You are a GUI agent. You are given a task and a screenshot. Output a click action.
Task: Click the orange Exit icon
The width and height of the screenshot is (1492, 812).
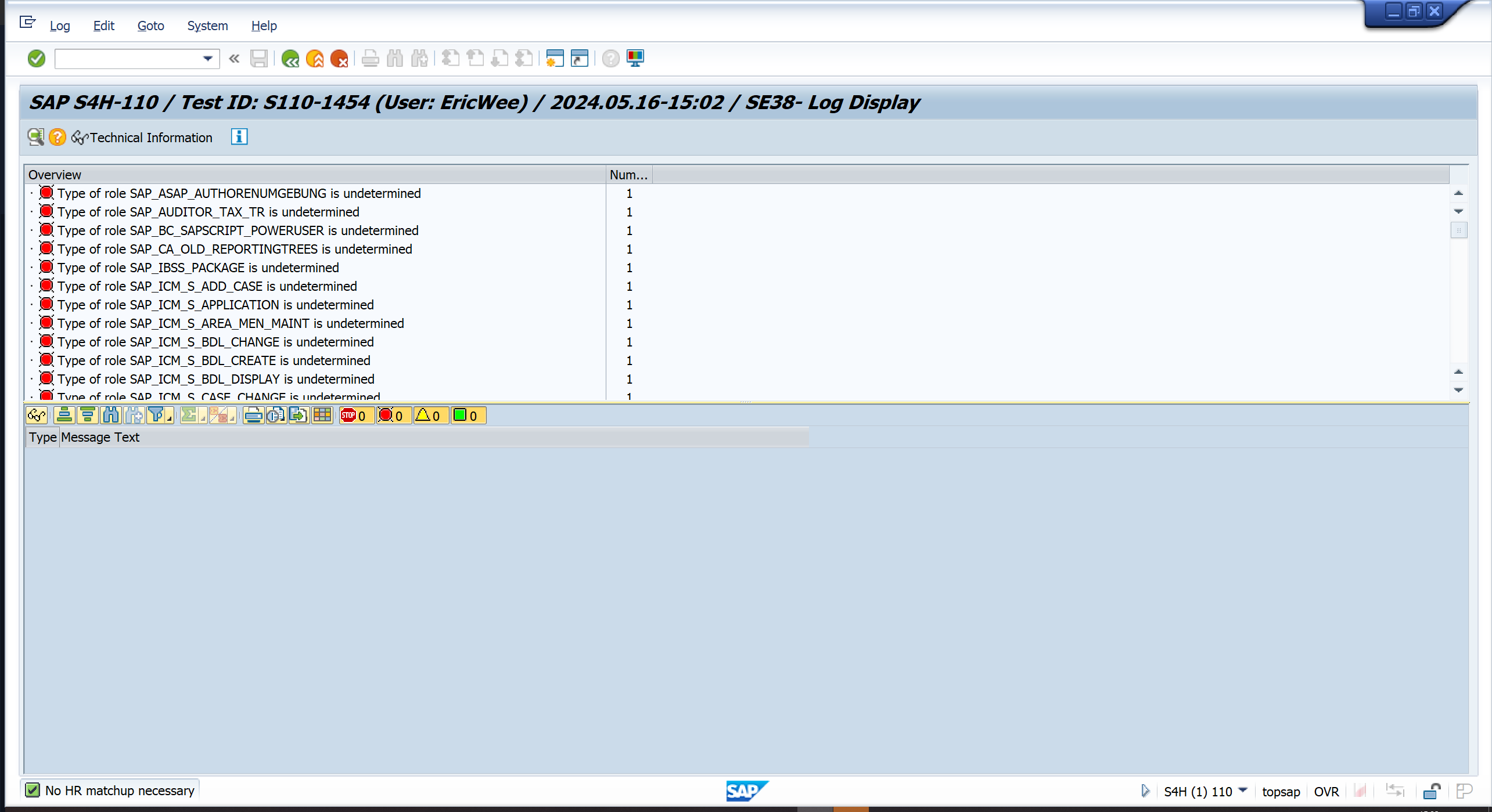click(315, 58)
